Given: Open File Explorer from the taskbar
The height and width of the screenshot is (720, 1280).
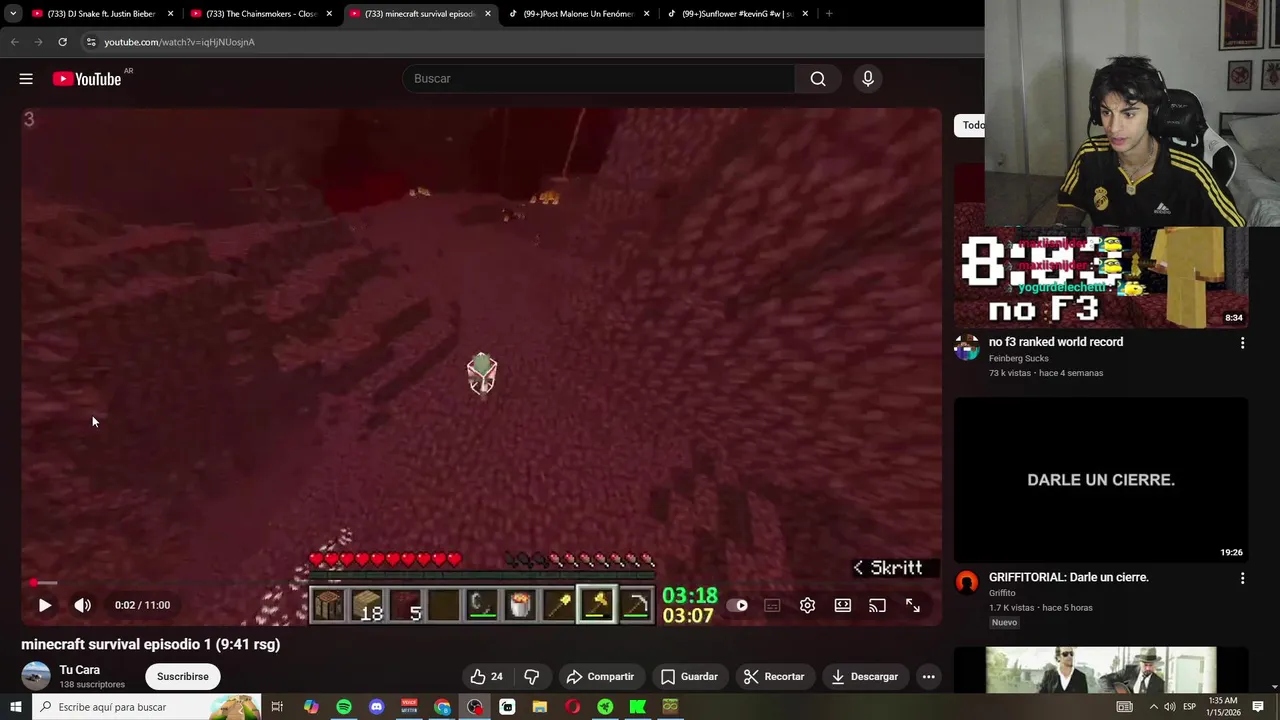Looking at the screenshot, I should click(x=540, y=707).
